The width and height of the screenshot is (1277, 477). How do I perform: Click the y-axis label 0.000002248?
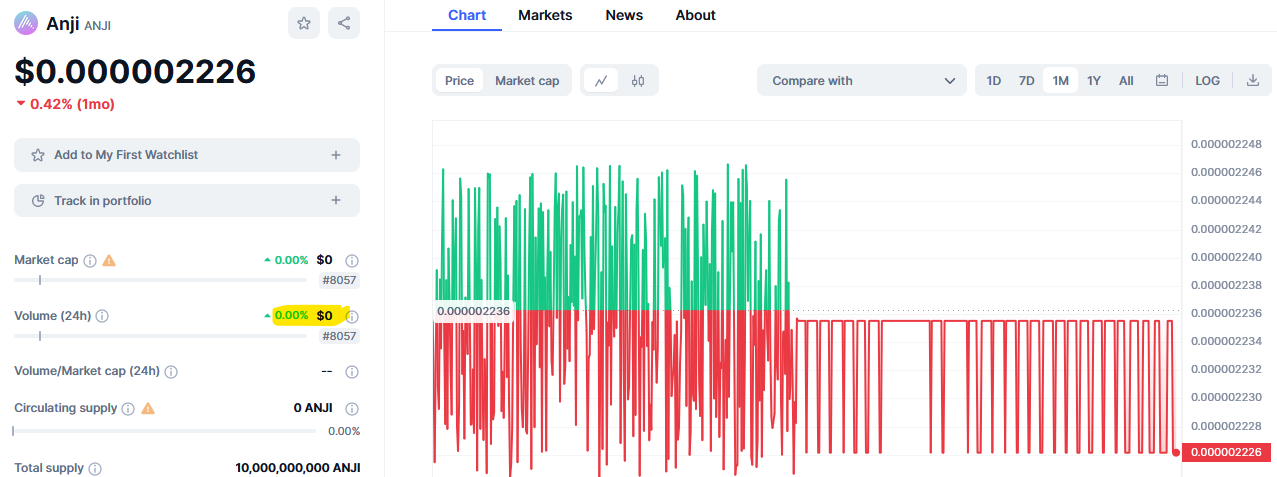click(1226, 144)
